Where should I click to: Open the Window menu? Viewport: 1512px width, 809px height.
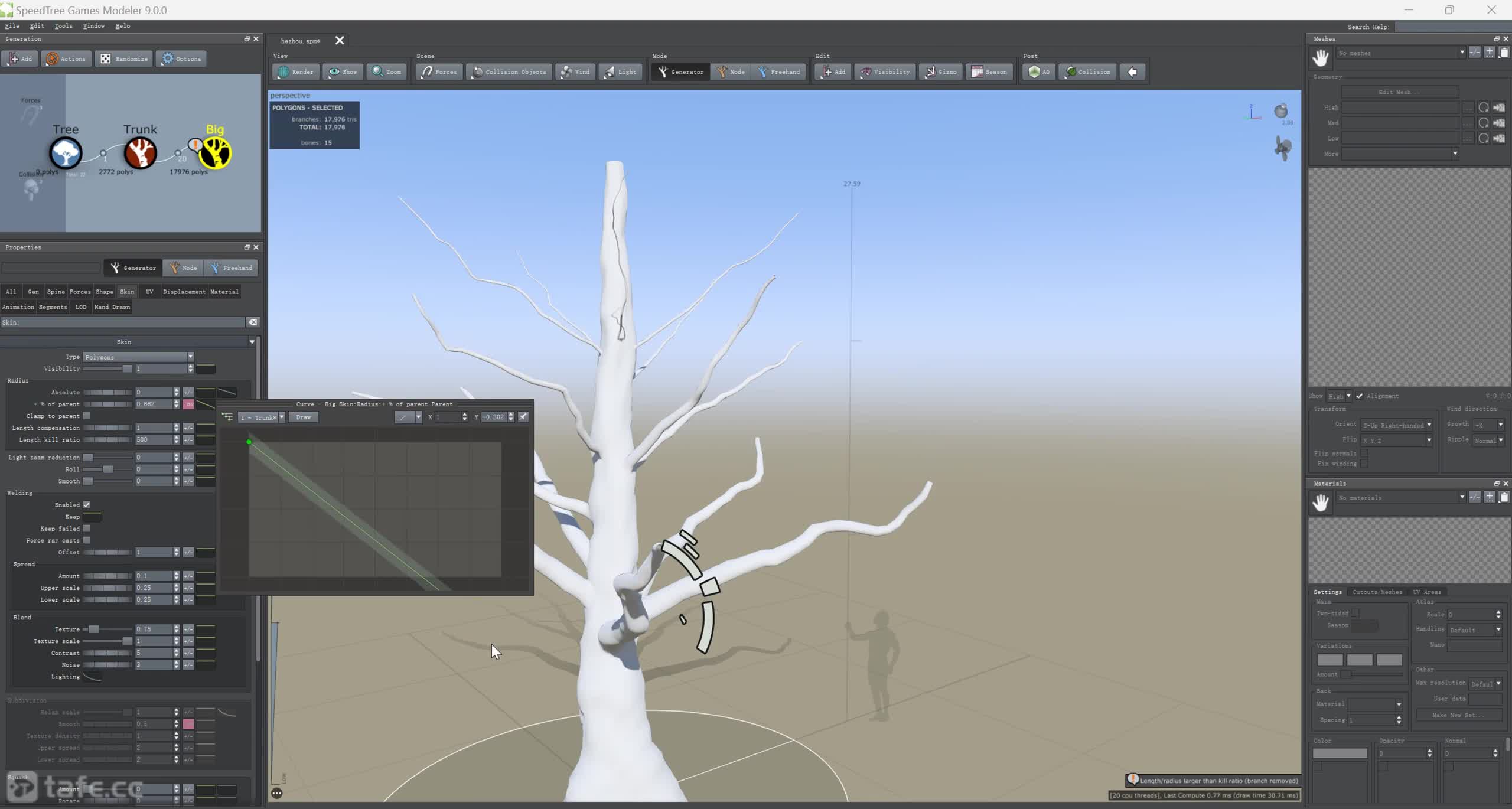coord(93,26)
